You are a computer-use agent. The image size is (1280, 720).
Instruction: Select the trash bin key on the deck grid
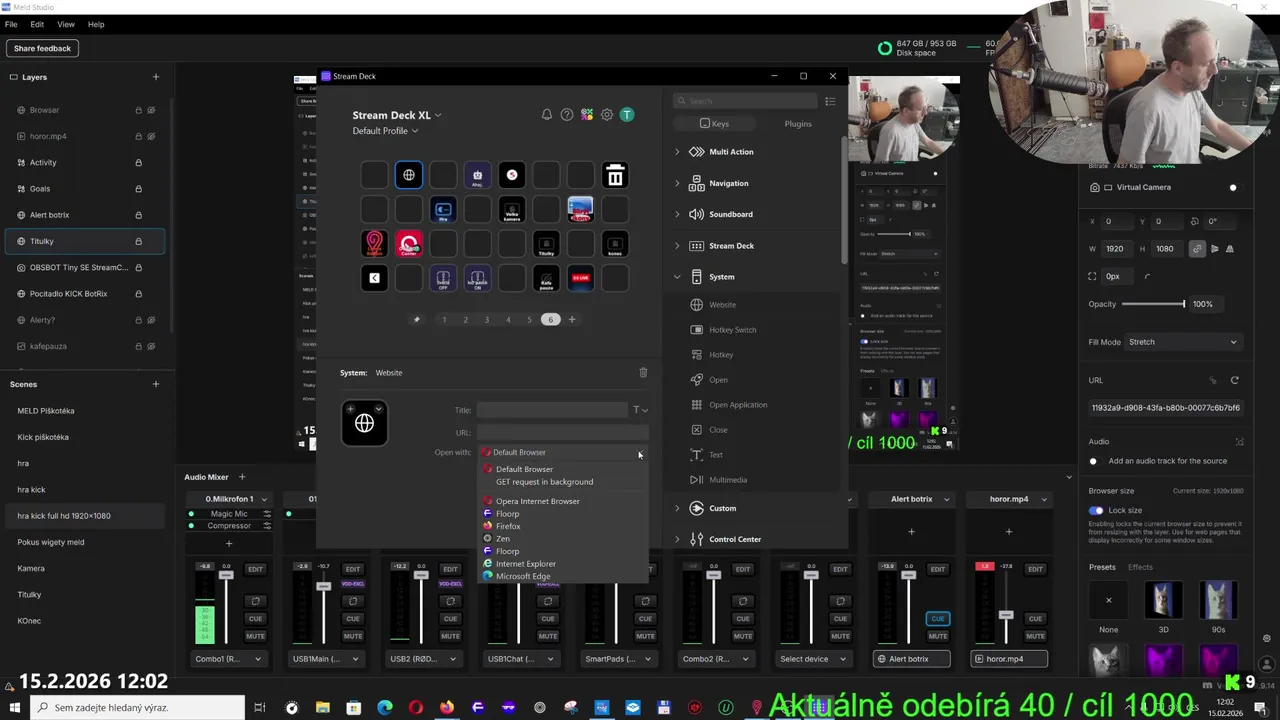pos(615,176)
